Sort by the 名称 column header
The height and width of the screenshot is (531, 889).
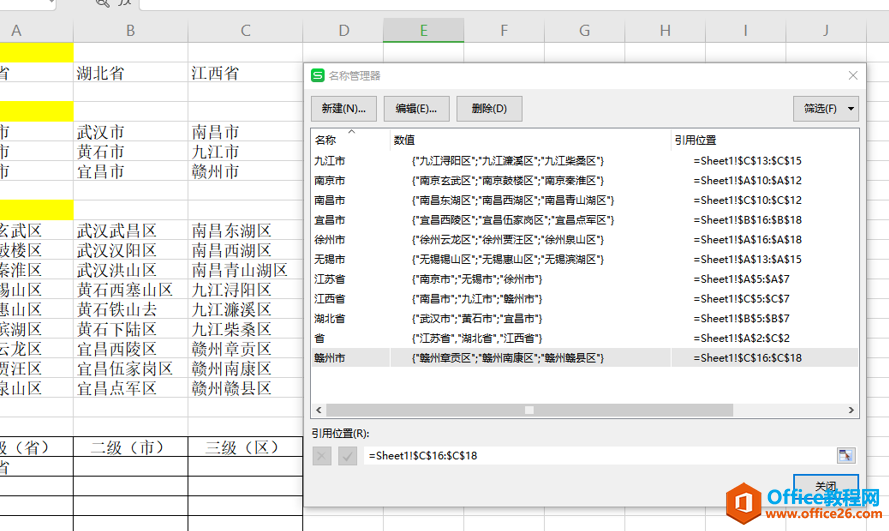click(350, 140)
